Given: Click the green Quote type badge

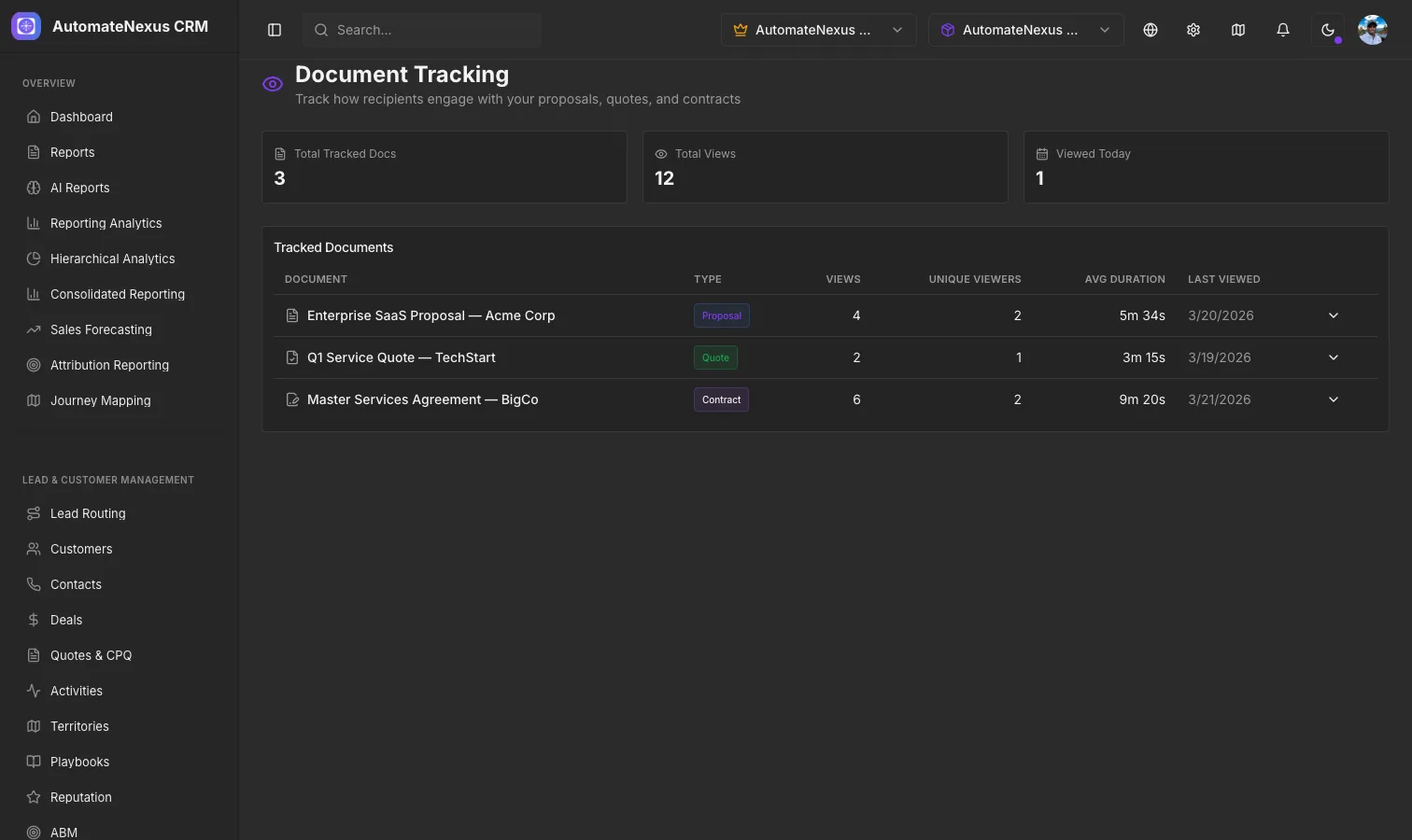Looking at the screenshot, I should pyautogui.click(x=715, y=357).
